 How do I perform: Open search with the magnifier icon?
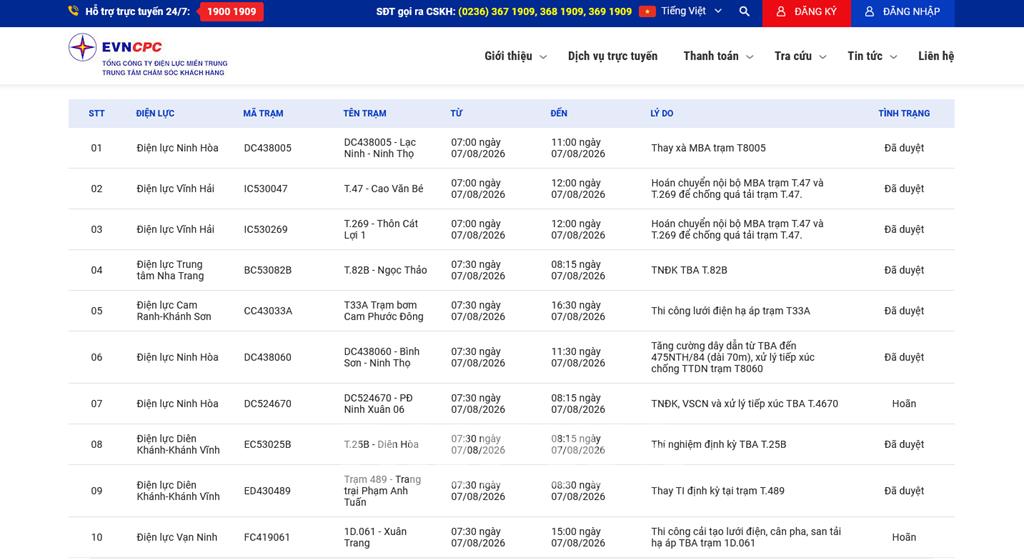click(744, 11)
